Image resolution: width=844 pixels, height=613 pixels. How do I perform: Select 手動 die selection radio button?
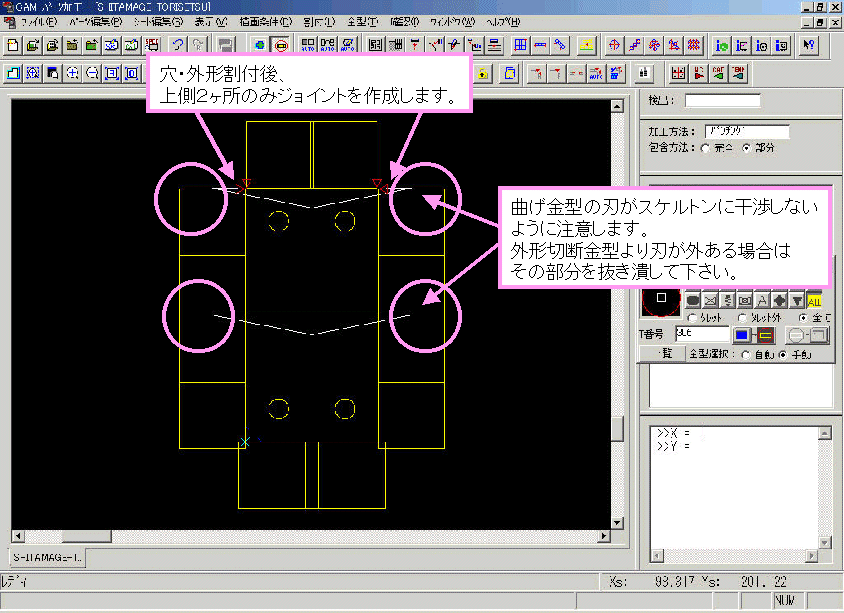783,355
